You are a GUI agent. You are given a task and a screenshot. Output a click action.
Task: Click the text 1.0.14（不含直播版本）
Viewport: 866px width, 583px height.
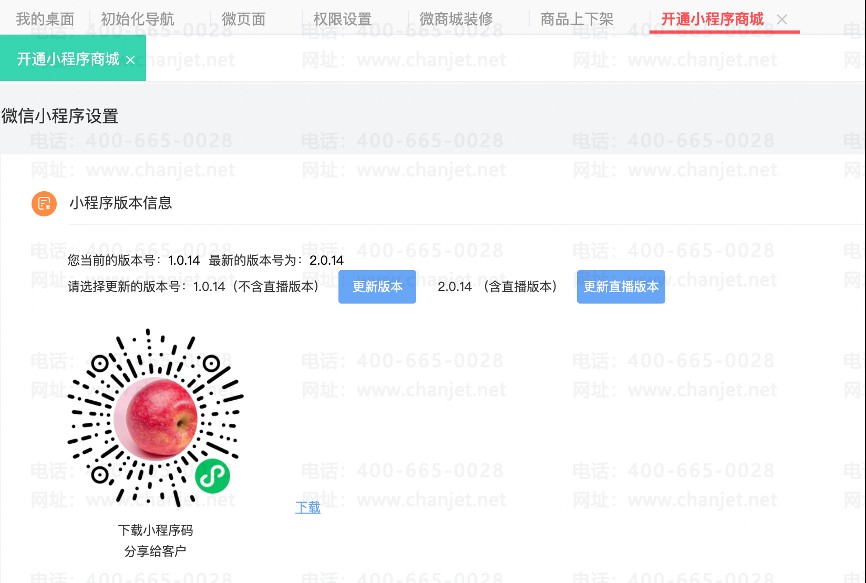257,287
